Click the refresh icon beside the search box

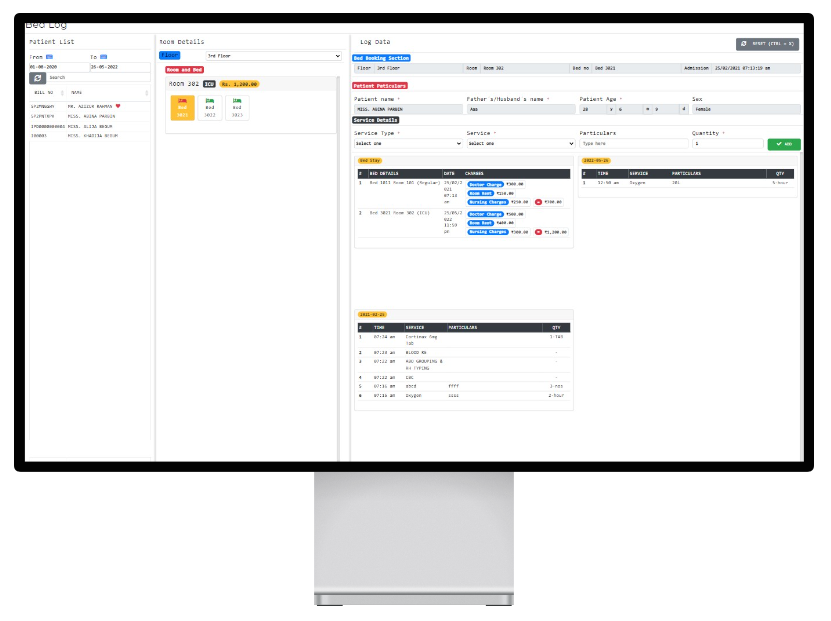point(37,77)
